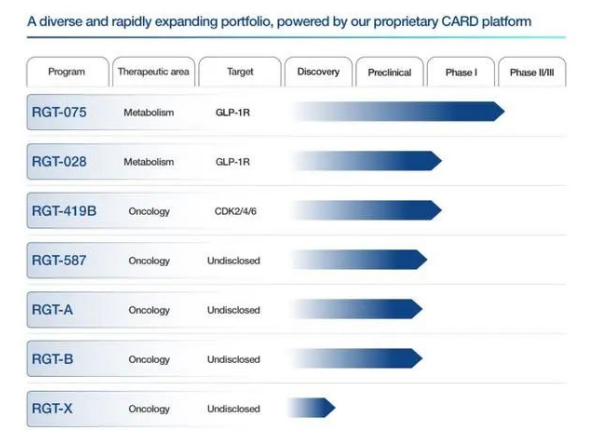Click the RGT-419B program label
Viewport: 608px width, 441px height.
point(65,211)
